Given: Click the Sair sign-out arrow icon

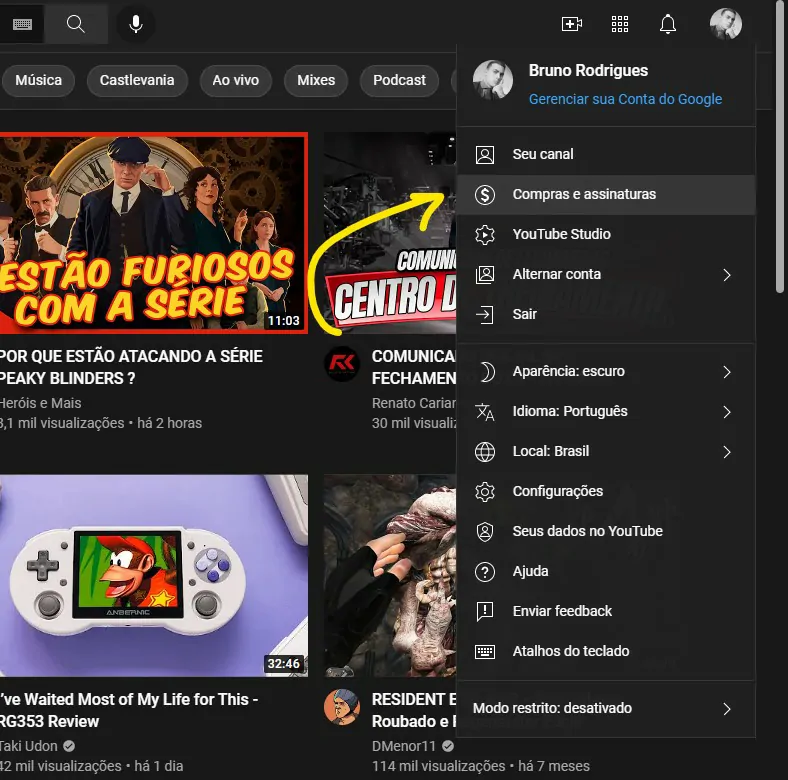Looking at the screenshot, I should 484,315.
